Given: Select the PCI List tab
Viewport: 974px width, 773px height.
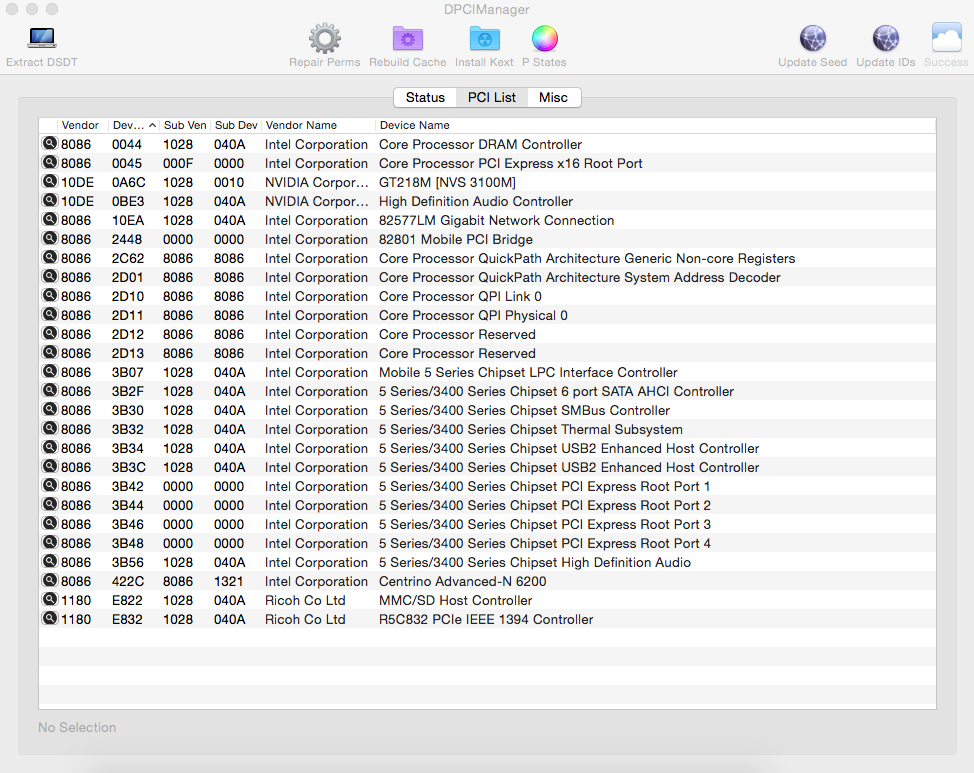Looking at the screenshot, I should pos(492,97).
